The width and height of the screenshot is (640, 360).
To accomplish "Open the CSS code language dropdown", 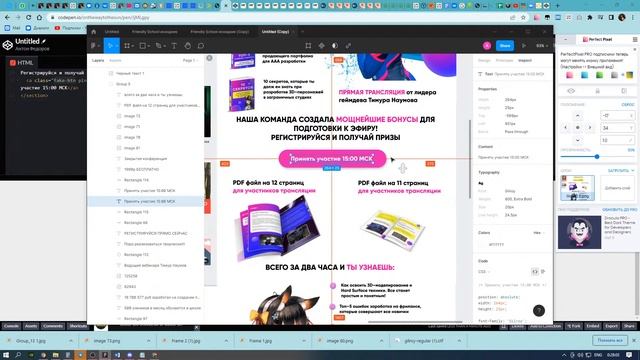I will tap(484, 271).
